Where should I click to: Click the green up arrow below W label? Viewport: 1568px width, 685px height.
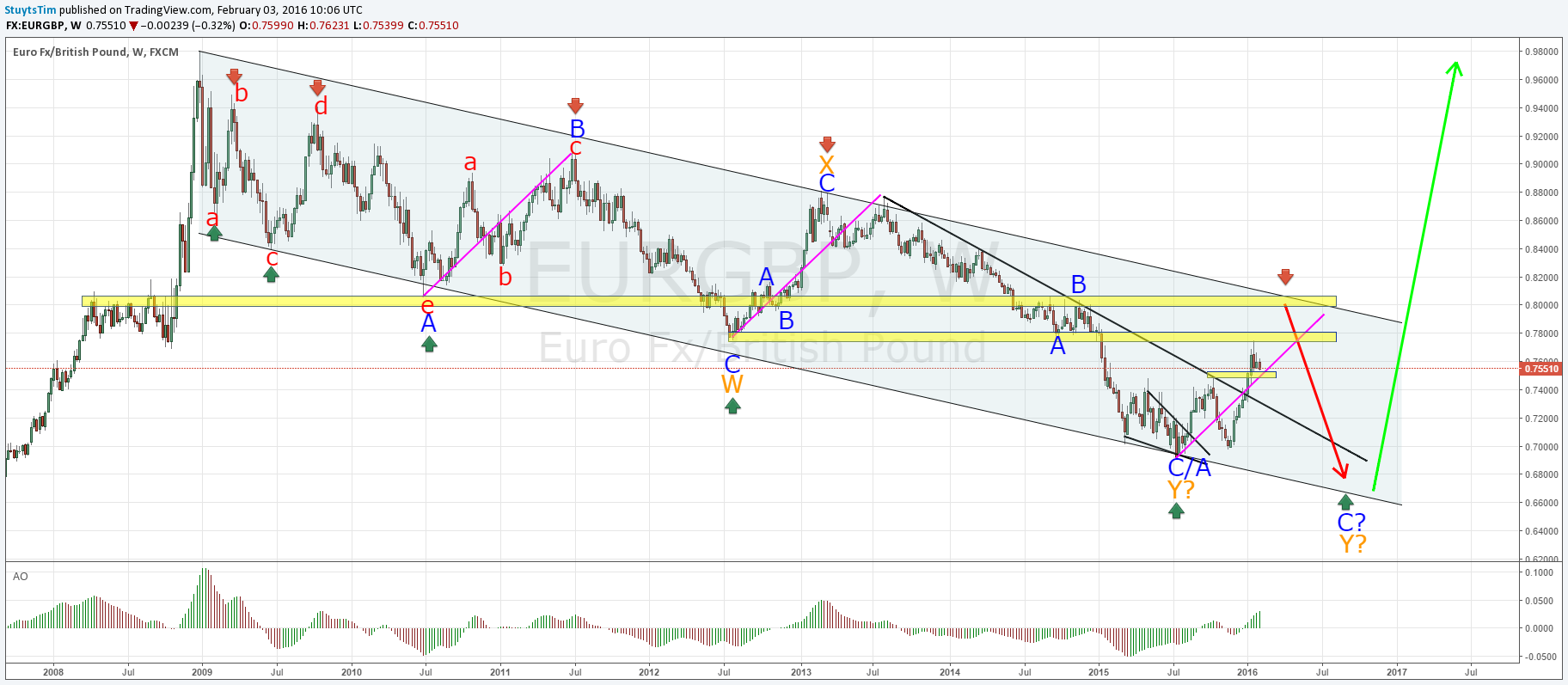click(x=732, y=406)
